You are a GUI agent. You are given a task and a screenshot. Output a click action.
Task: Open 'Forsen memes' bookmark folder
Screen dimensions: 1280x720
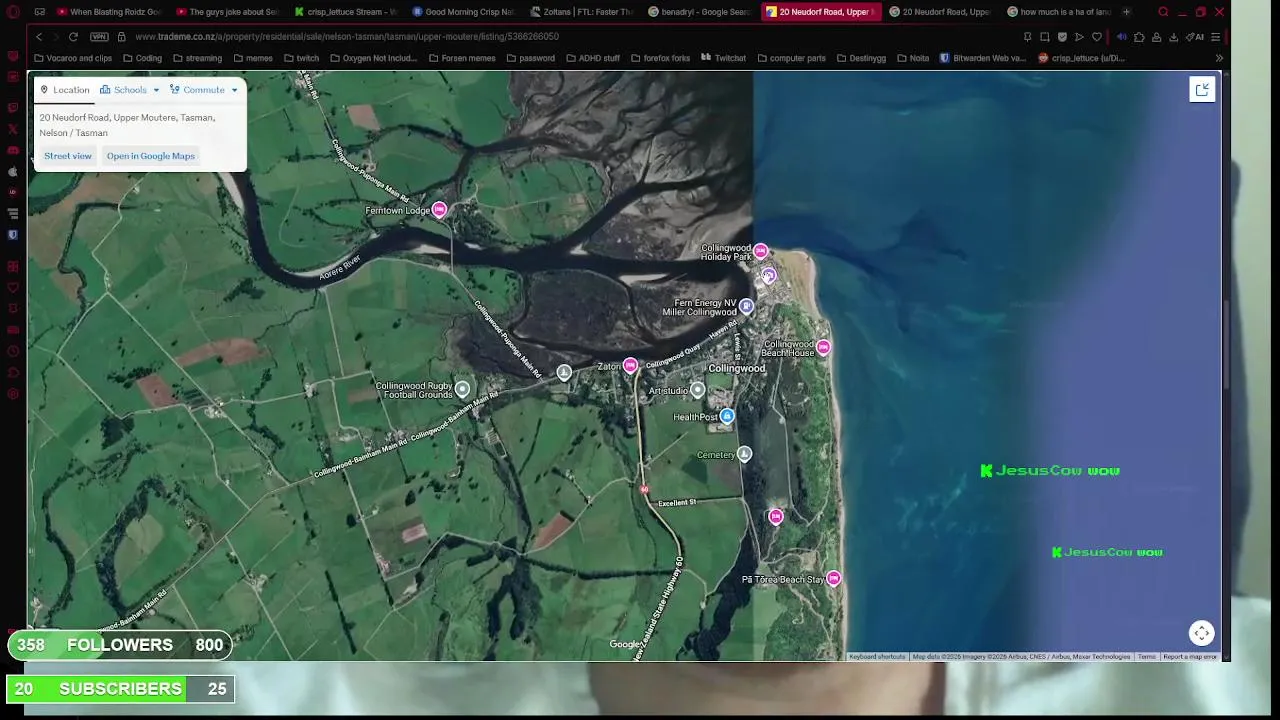(461, 58)
